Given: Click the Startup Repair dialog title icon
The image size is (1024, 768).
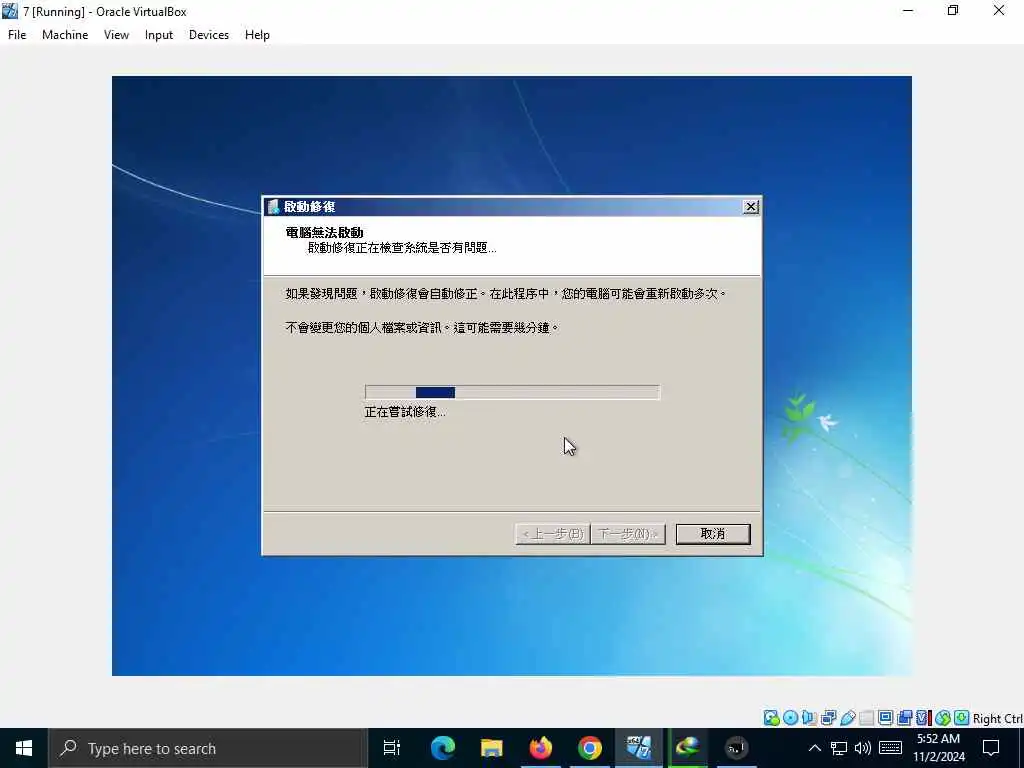Looking at the screenshot, I should tap(274, 206).
